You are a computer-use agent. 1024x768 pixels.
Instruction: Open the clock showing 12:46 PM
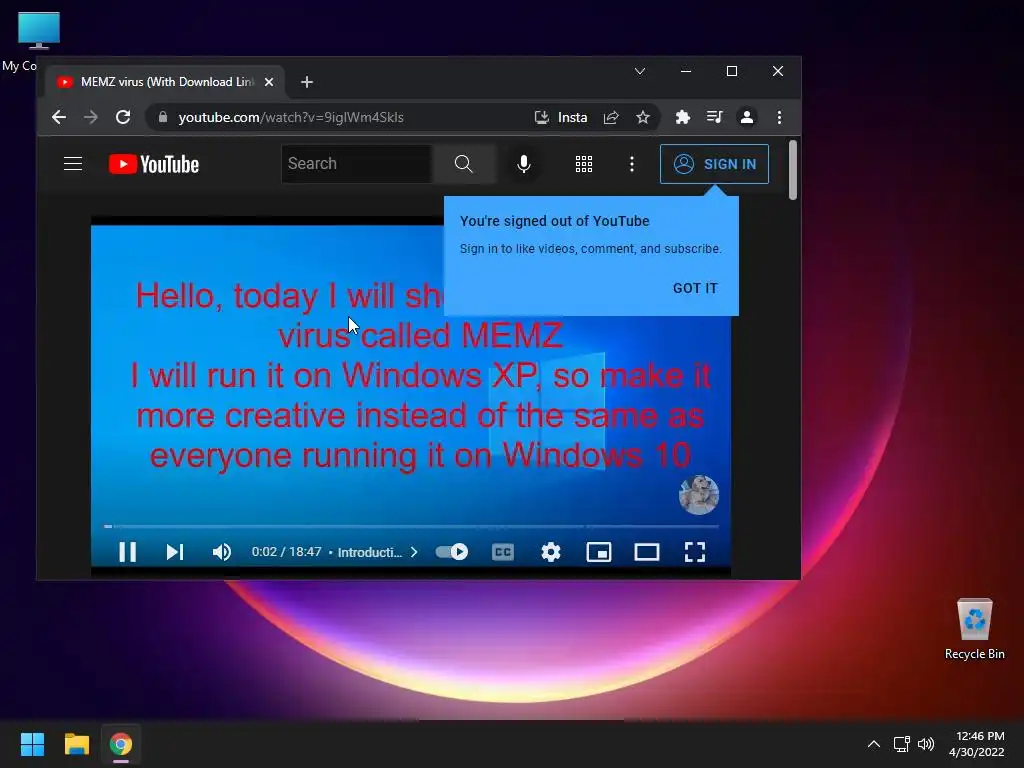(x=977, y=744)
